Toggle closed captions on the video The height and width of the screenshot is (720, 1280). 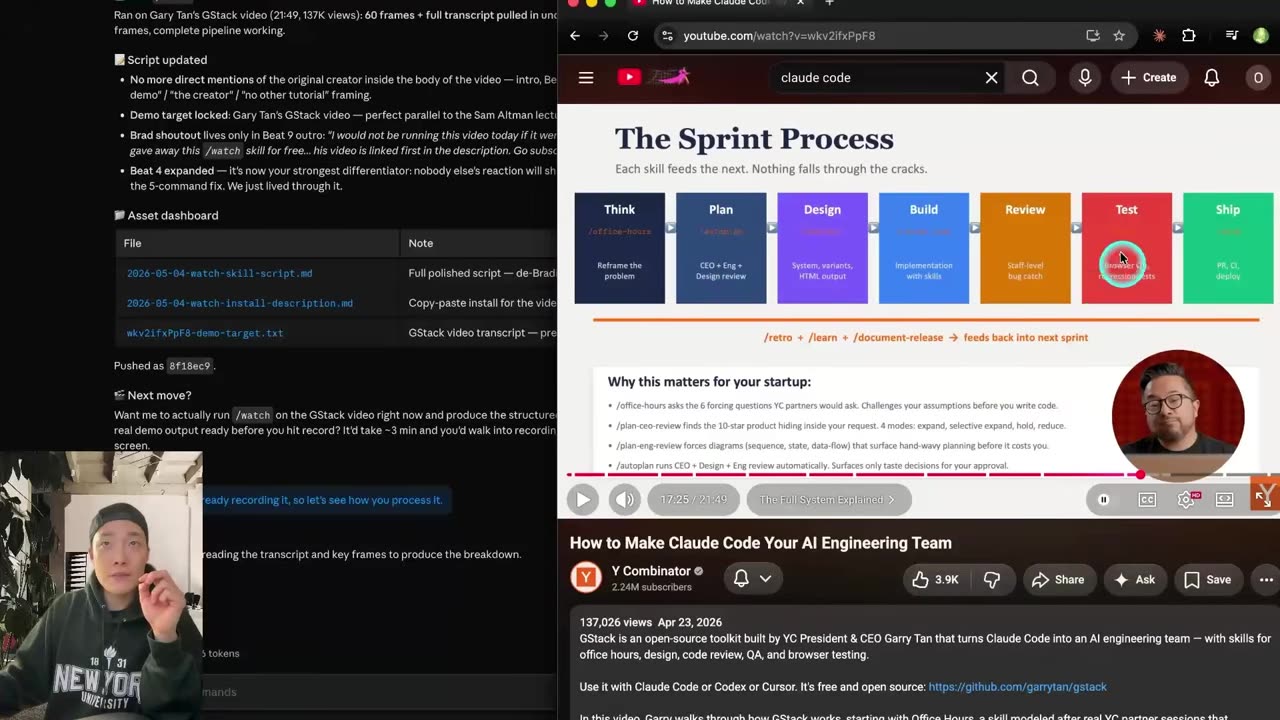pyautogui.click(x=1147, y=500)
